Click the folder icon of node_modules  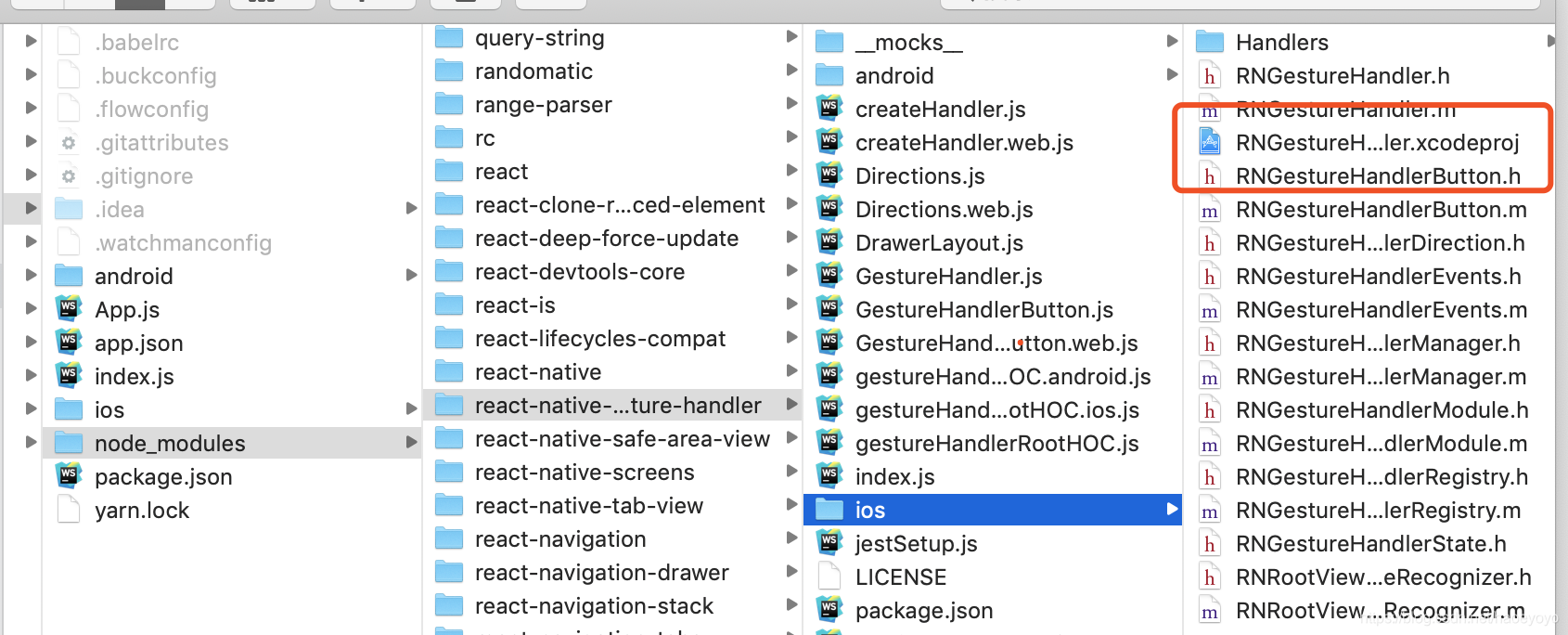click(69, 443)
